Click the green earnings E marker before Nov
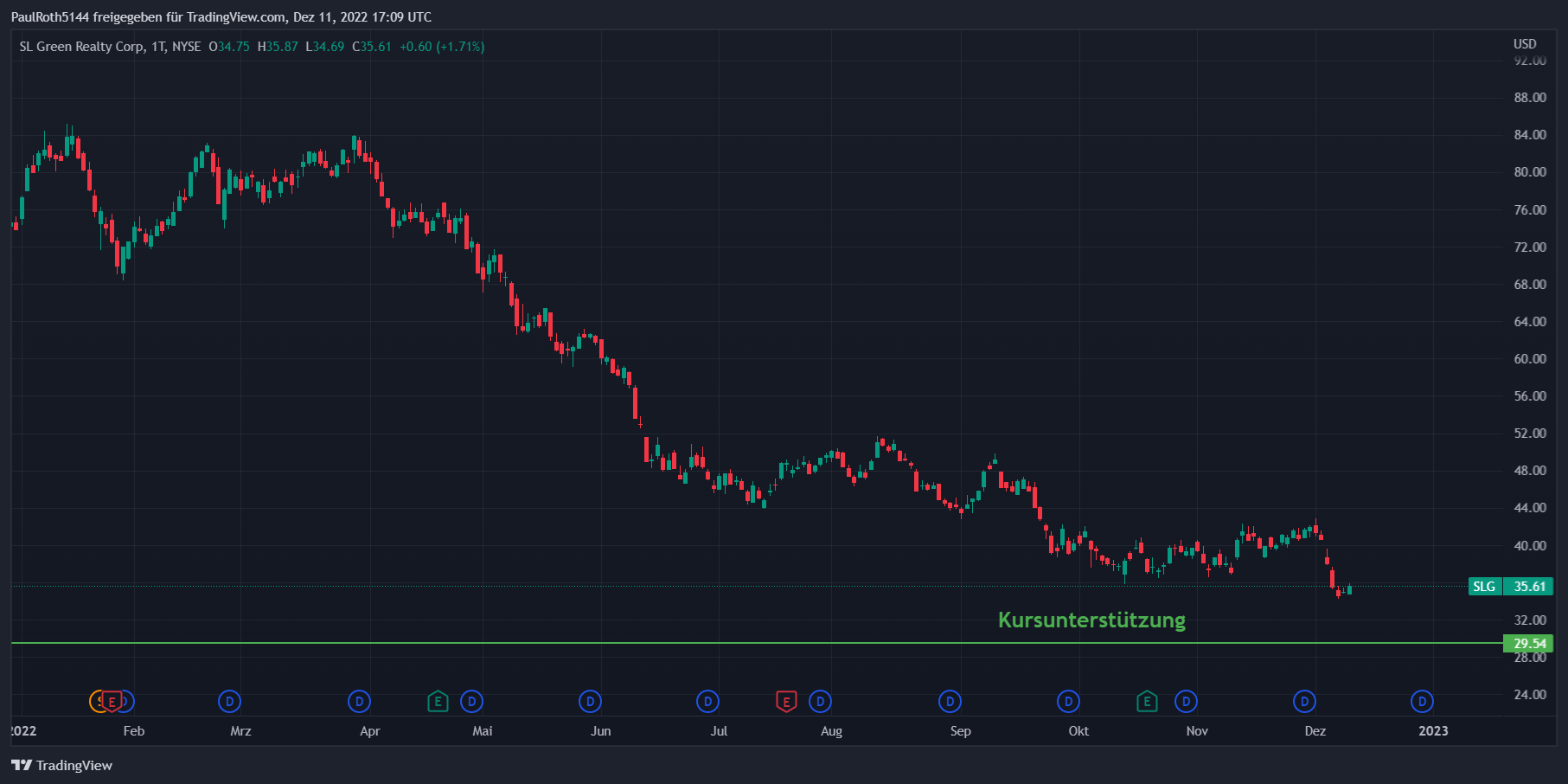 pyautogui.click(x=1147, y=701)
